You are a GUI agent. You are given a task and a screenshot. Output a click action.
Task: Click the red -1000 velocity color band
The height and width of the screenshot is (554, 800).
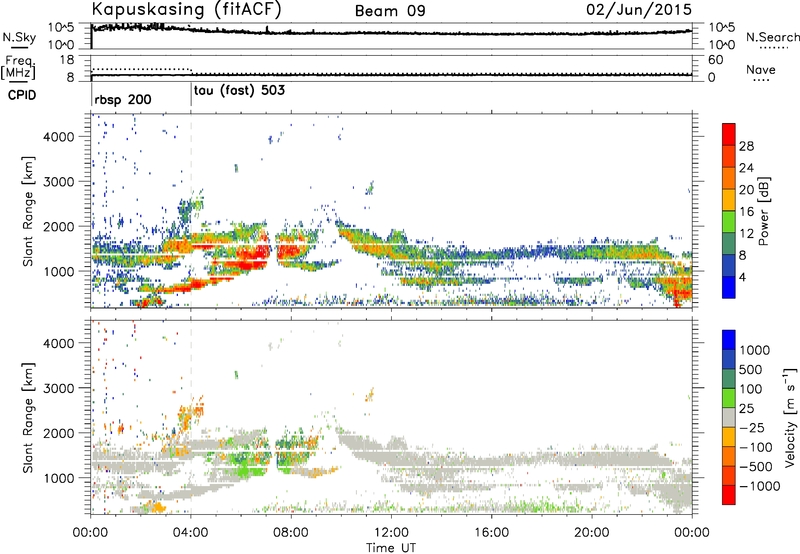click(x=729, y=495)
